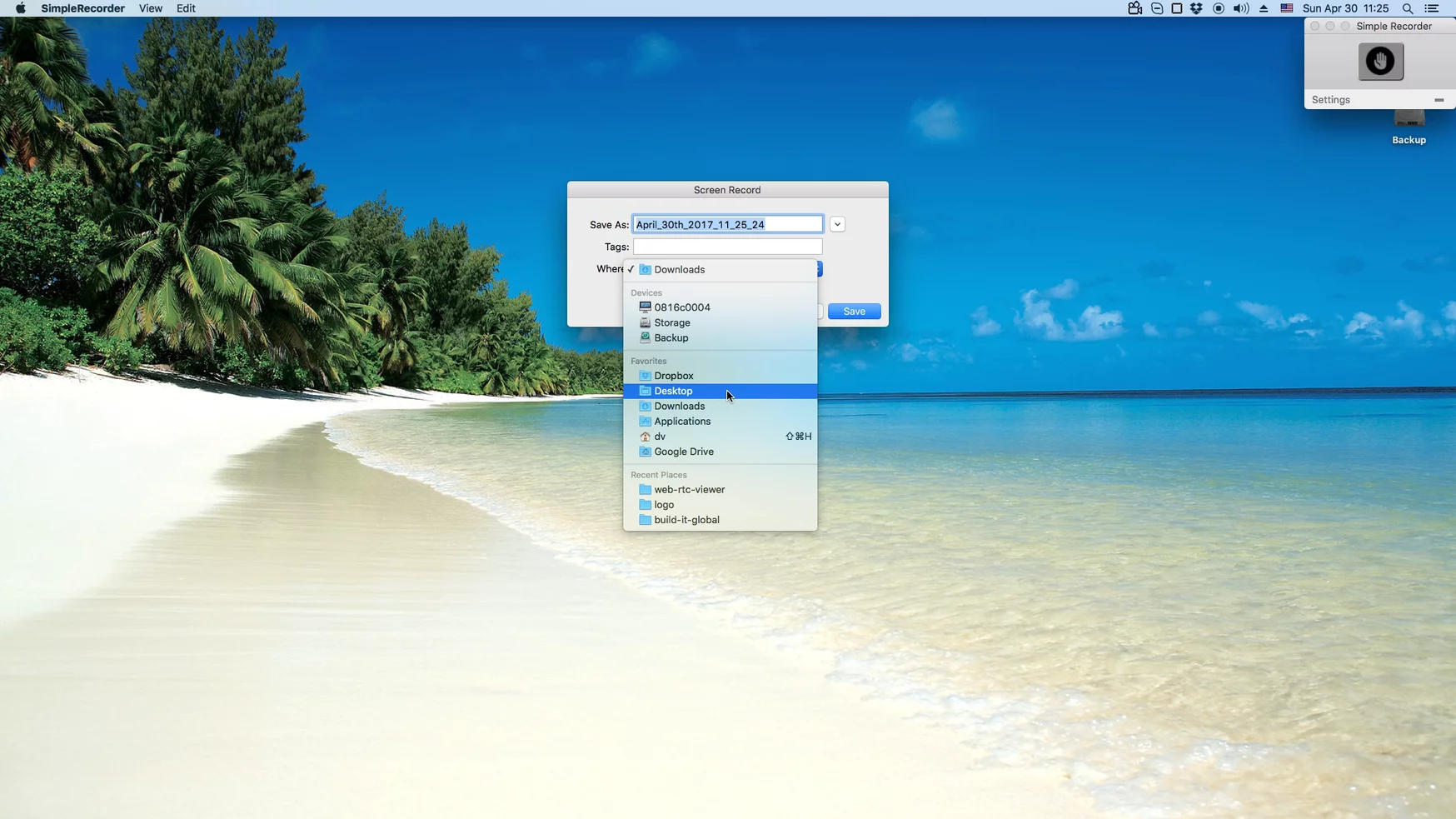Open the US flag input source menu
Image resolution: width=1456 pixels, height=819 pixels.
pyautogui.click(x=1287, y=8)
